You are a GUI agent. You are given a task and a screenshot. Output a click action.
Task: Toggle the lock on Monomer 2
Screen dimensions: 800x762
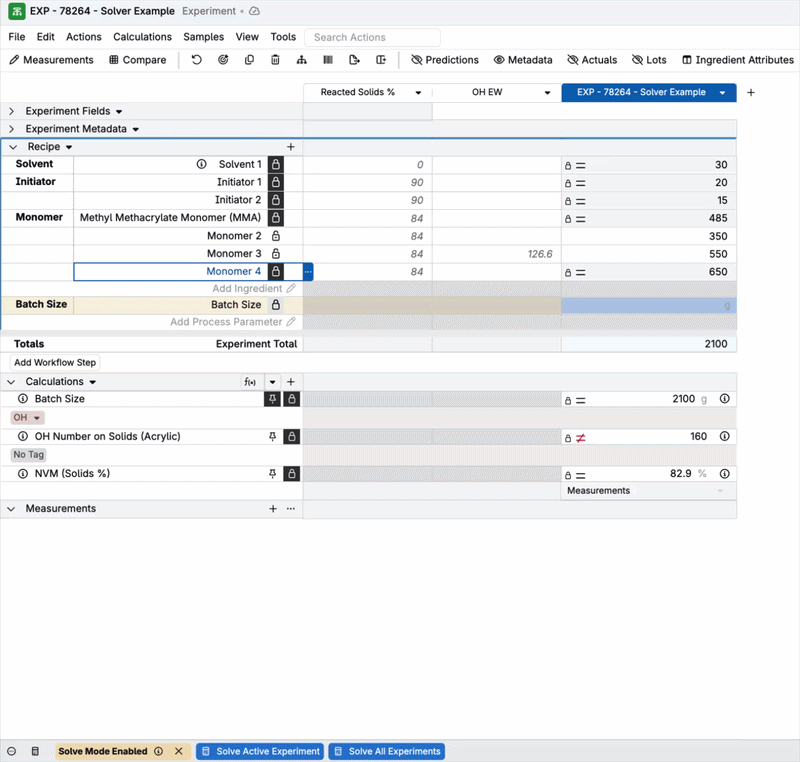(x=276, y=236)
